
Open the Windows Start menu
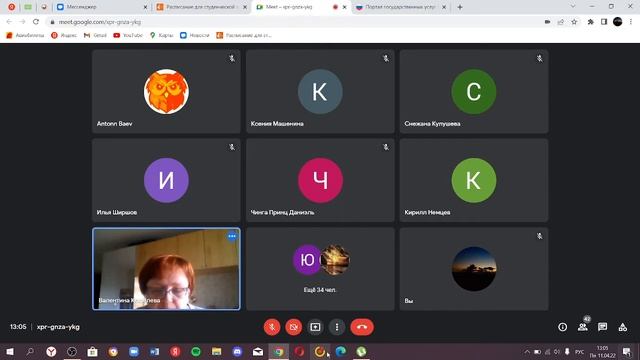[x=10, y=351]
